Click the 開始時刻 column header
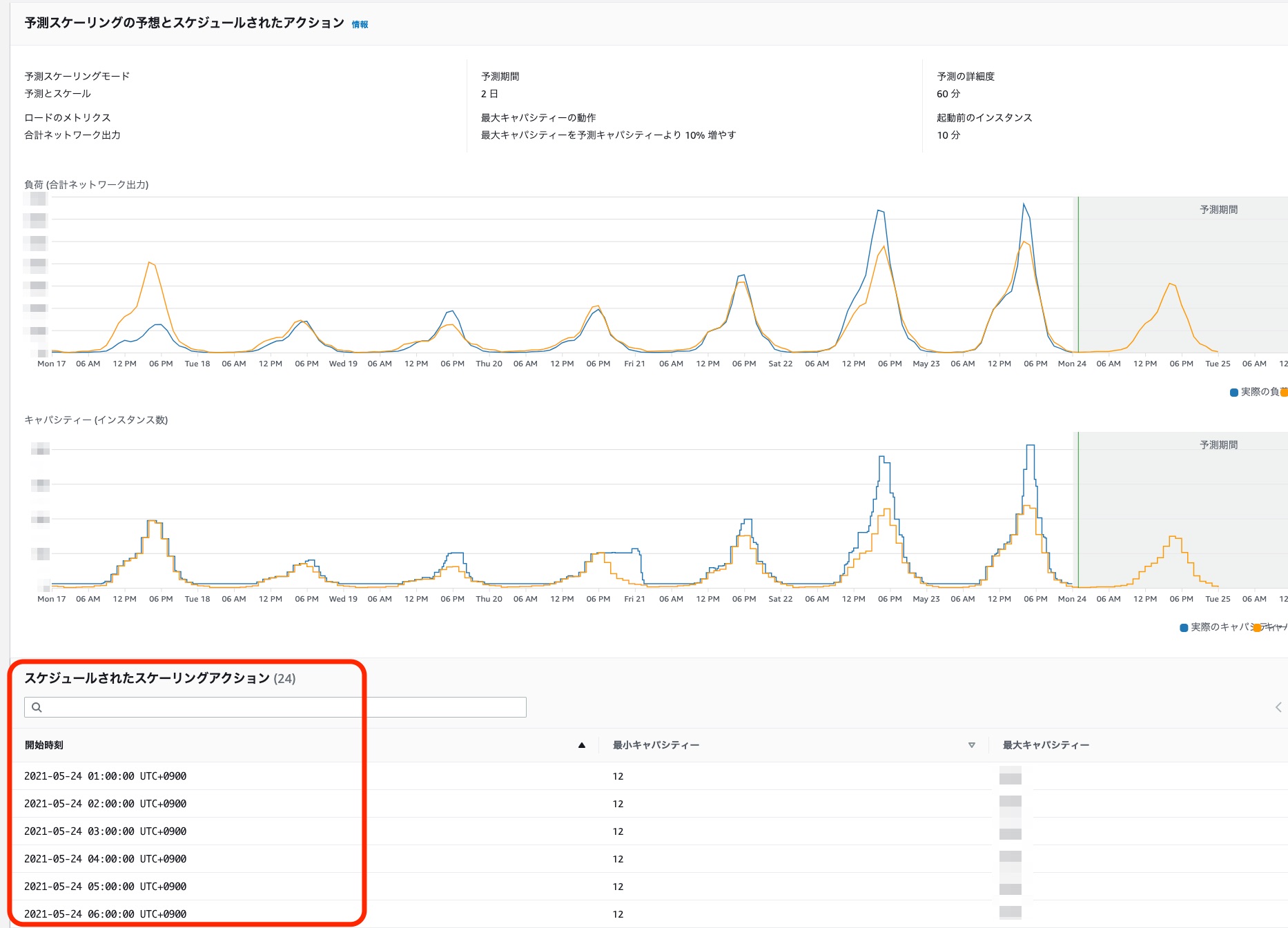 click(44, 745)
